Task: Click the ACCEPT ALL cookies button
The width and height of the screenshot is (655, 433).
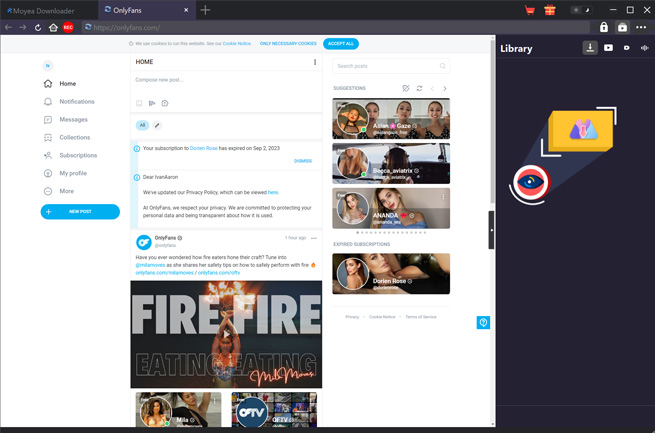Action: click(x=341, y=44)
